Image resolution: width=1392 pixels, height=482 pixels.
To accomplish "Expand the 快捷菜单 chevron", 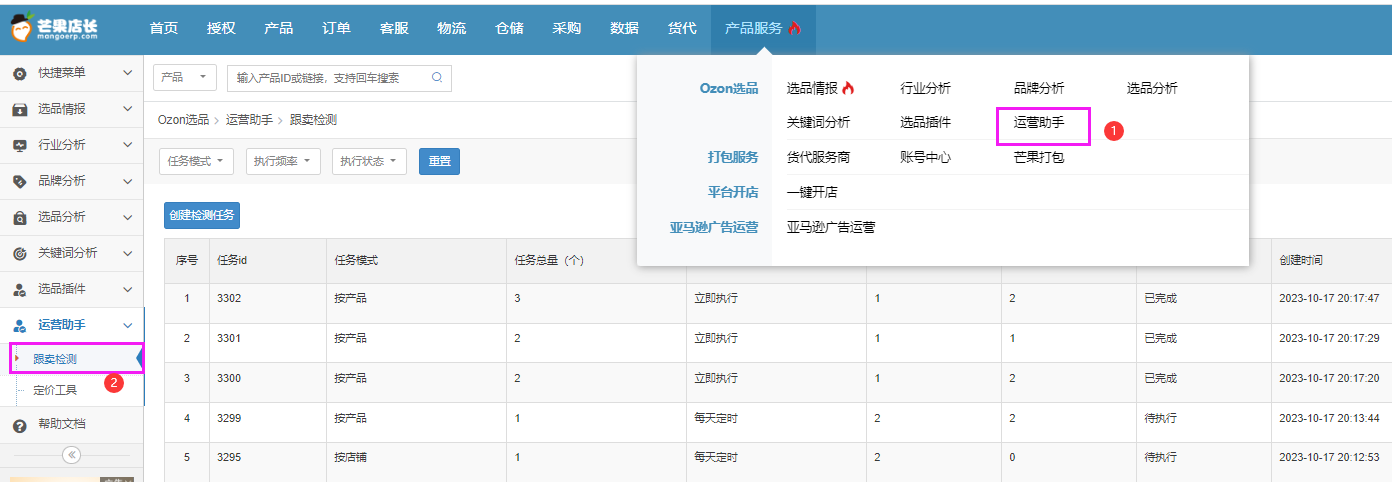I will pyautogui.click(x=127, y=73).
